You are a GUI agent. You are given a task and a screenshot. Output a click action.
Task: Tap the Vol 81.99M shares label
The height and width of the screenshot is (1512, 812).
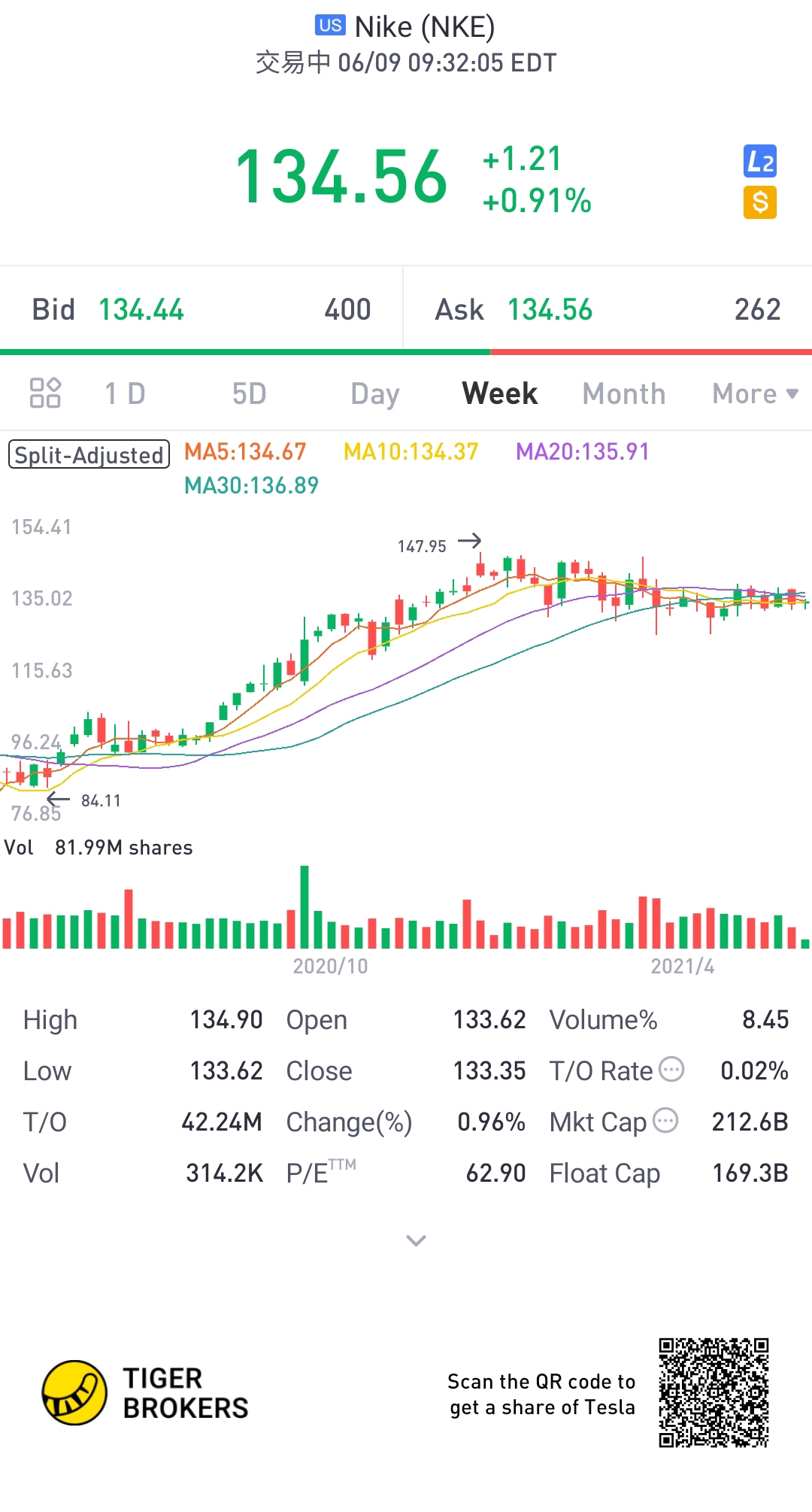[x=98, y=848]
